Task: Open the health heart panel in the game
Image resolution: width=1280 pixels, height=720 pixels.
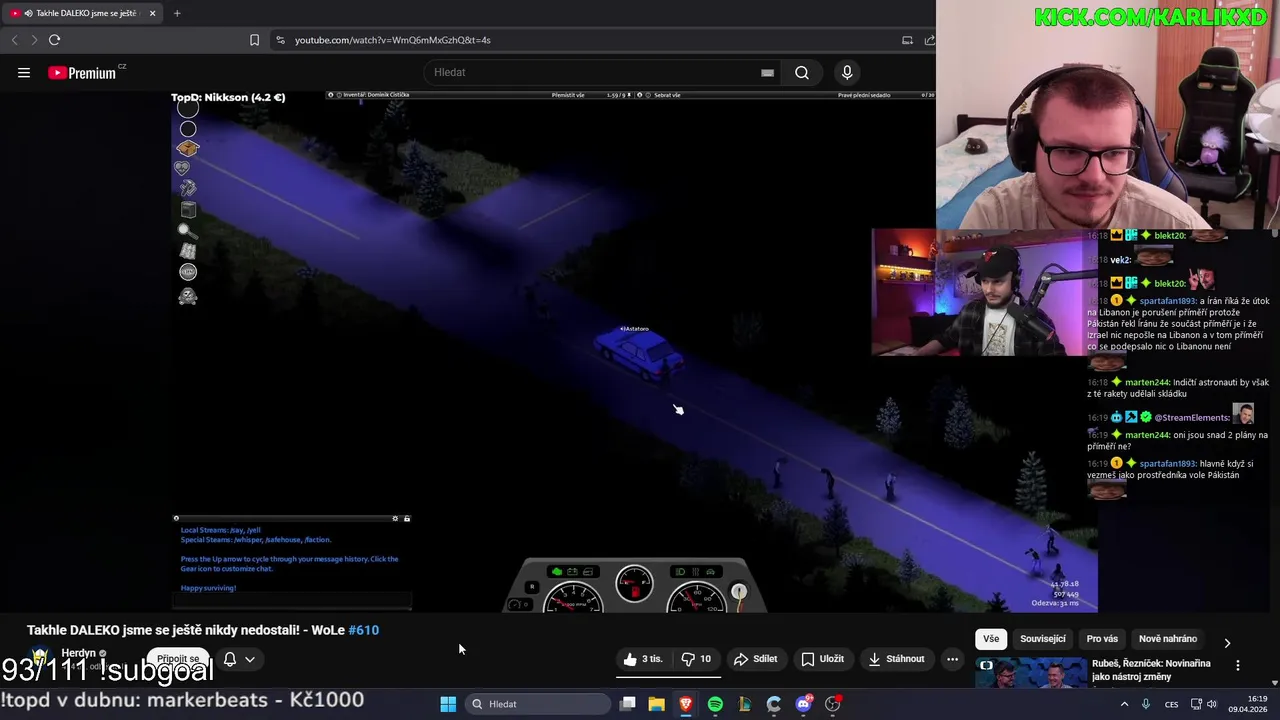Action: pyautogui.click(x=182, y=168)
